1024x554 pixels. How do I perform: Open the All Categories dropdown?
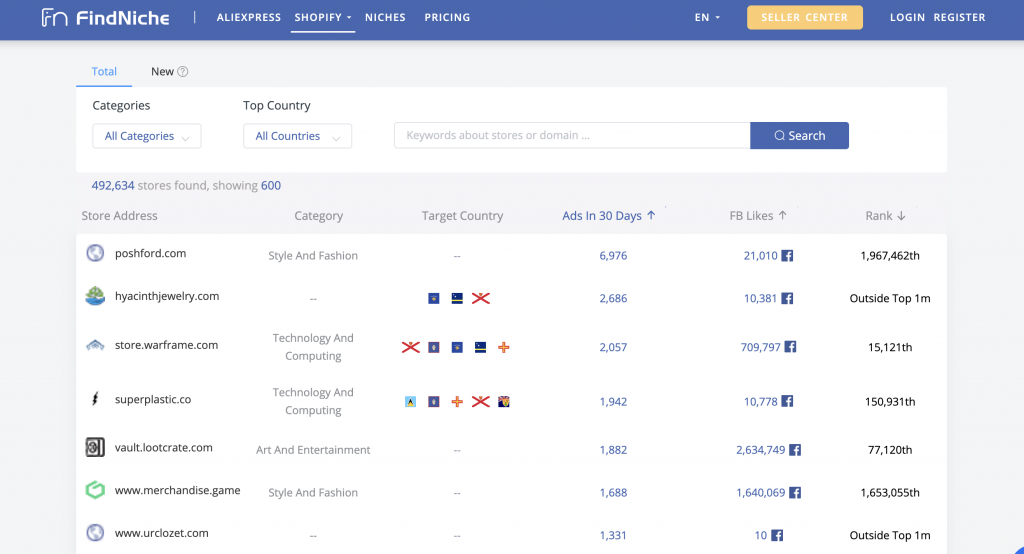point(147,136)
